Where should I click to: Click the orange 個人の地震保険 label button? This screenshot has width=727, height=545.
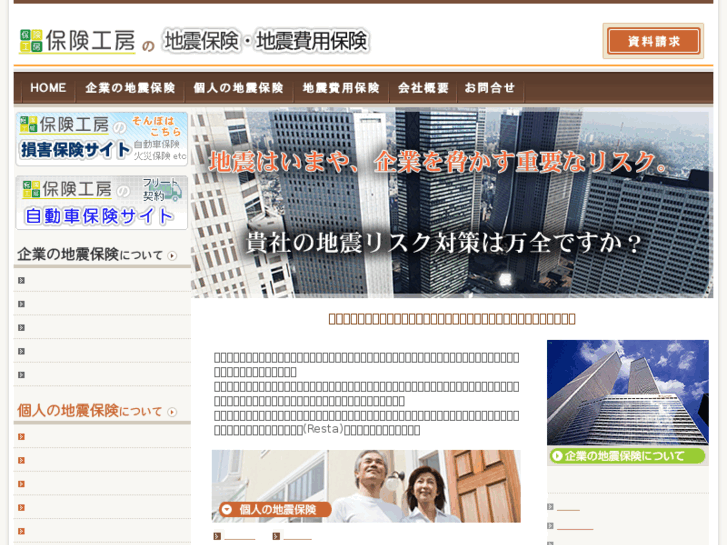tap(275, 509)
